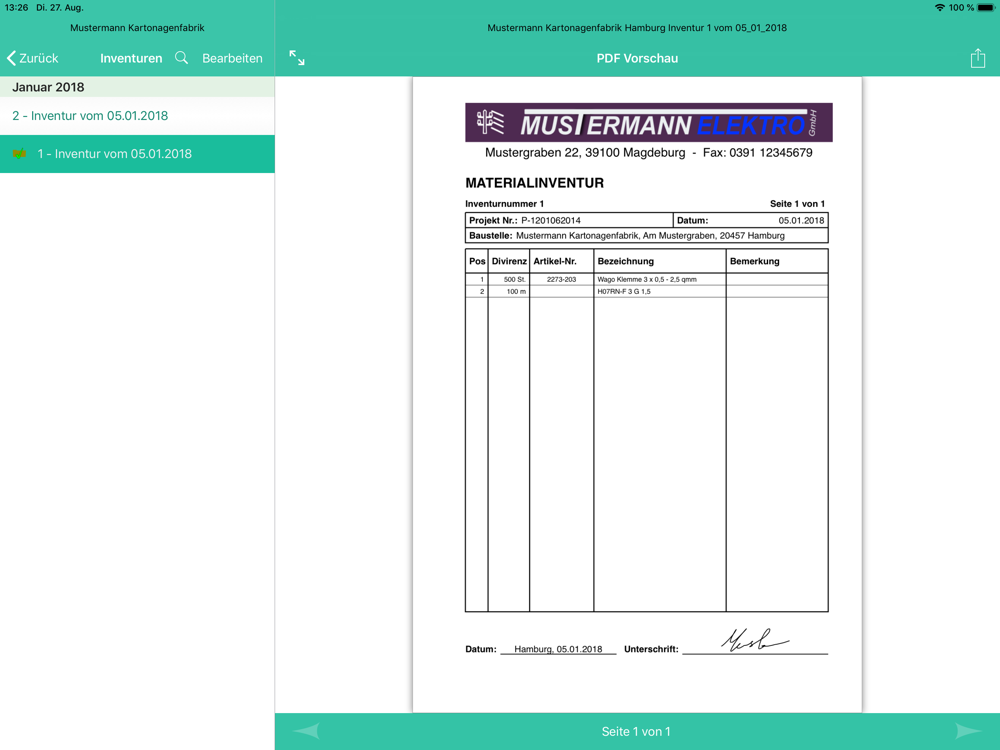Click Hamburg, 05.01.2018 date line
This screenshot has width=1000, height=750.
[x=558, y=649]
